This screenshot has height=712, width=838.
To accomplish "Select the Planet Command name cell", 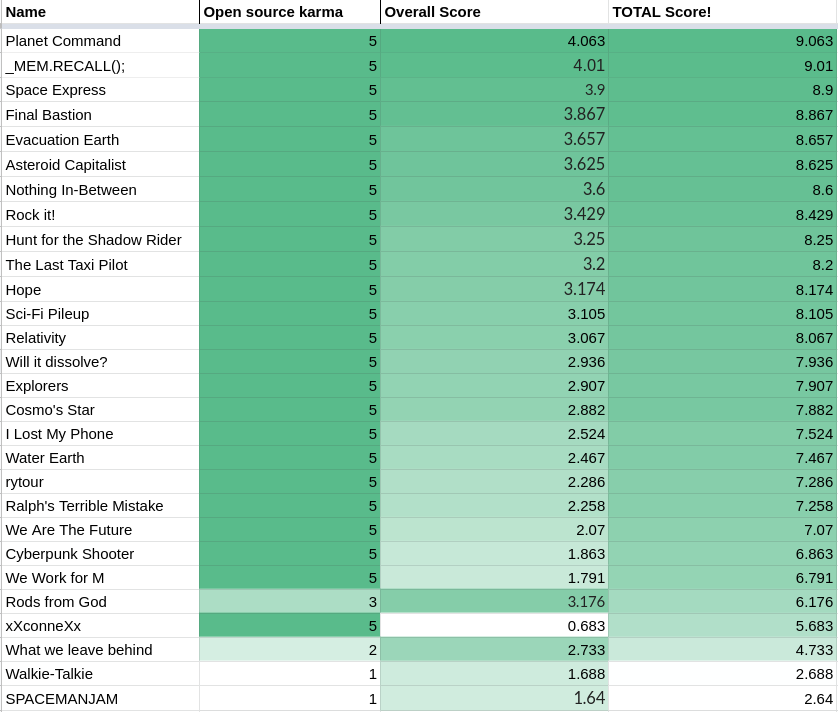I will [x=100, y=41].
